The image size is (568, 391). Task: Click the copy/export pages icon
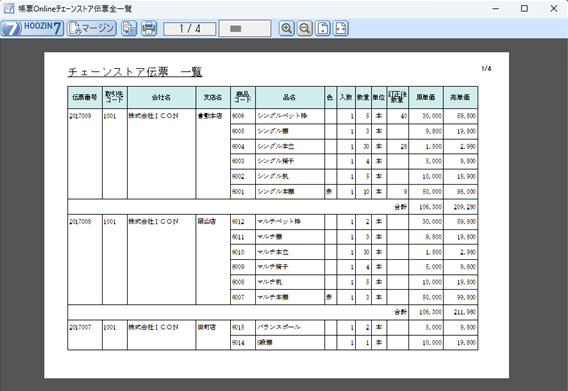pyautogui.click(x=129, y=28)
